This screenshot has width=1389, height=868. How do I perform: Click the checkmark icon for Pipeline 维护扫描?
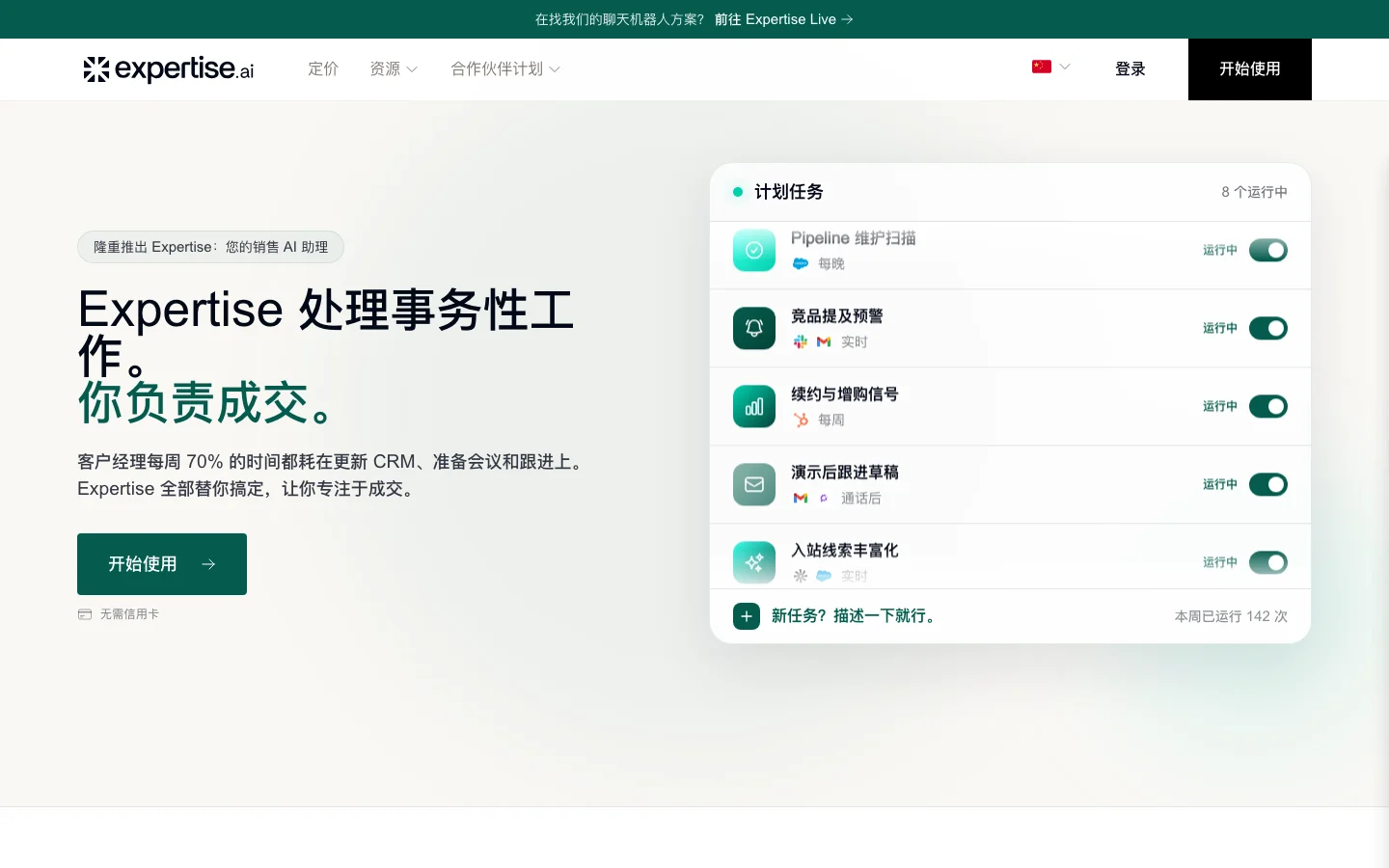(754, 251)
